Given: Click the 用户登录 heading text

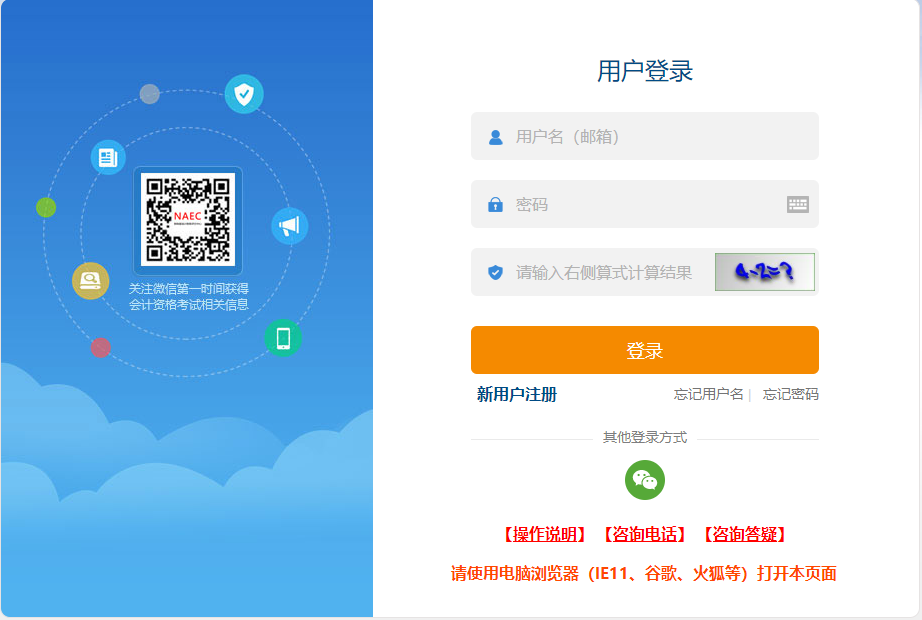Looking at the screenshot, I should 644,71.
